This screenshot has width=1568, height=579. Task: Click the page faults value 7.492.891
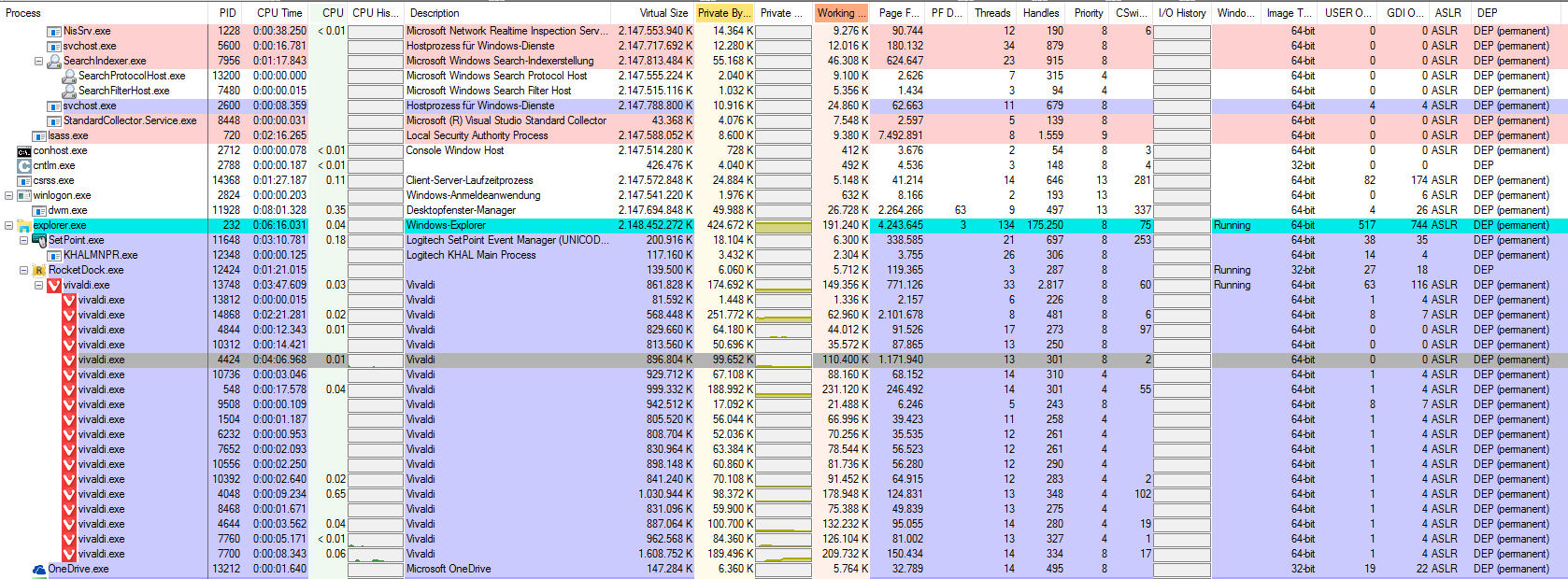tap(900, 135)
